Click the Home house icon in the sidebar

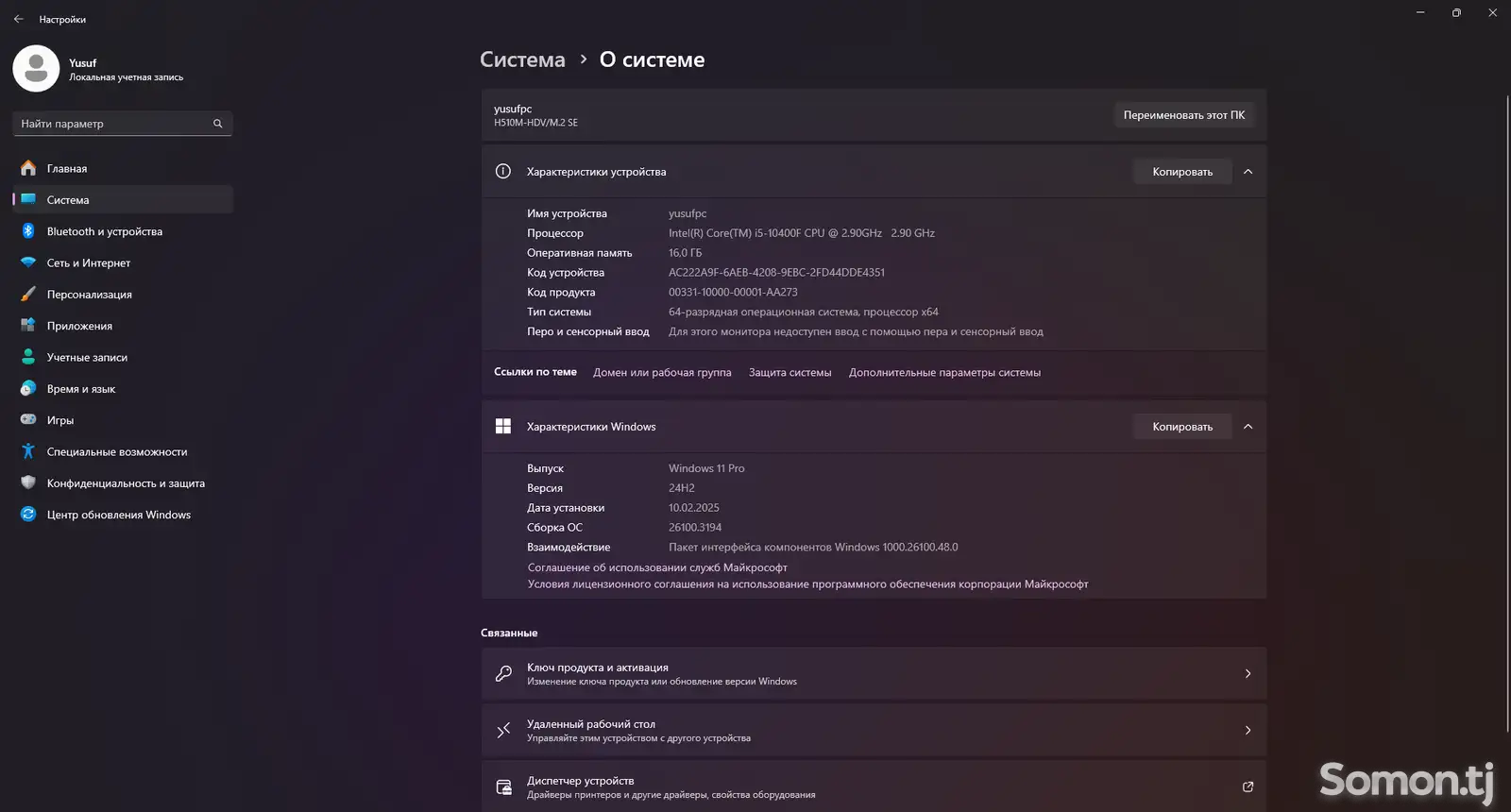tap(28, 168)
